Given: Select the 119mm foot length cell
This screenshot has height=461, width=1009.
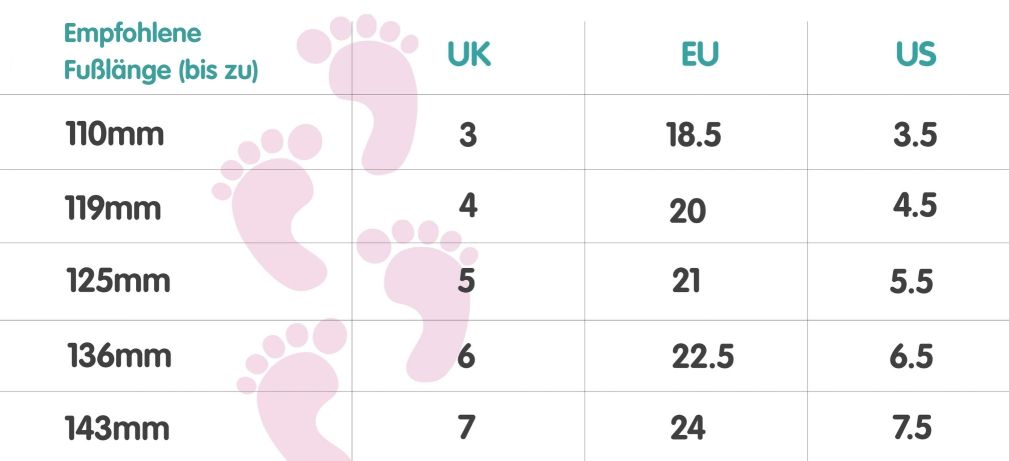Looking at the screenshot, I should [113, 209].
